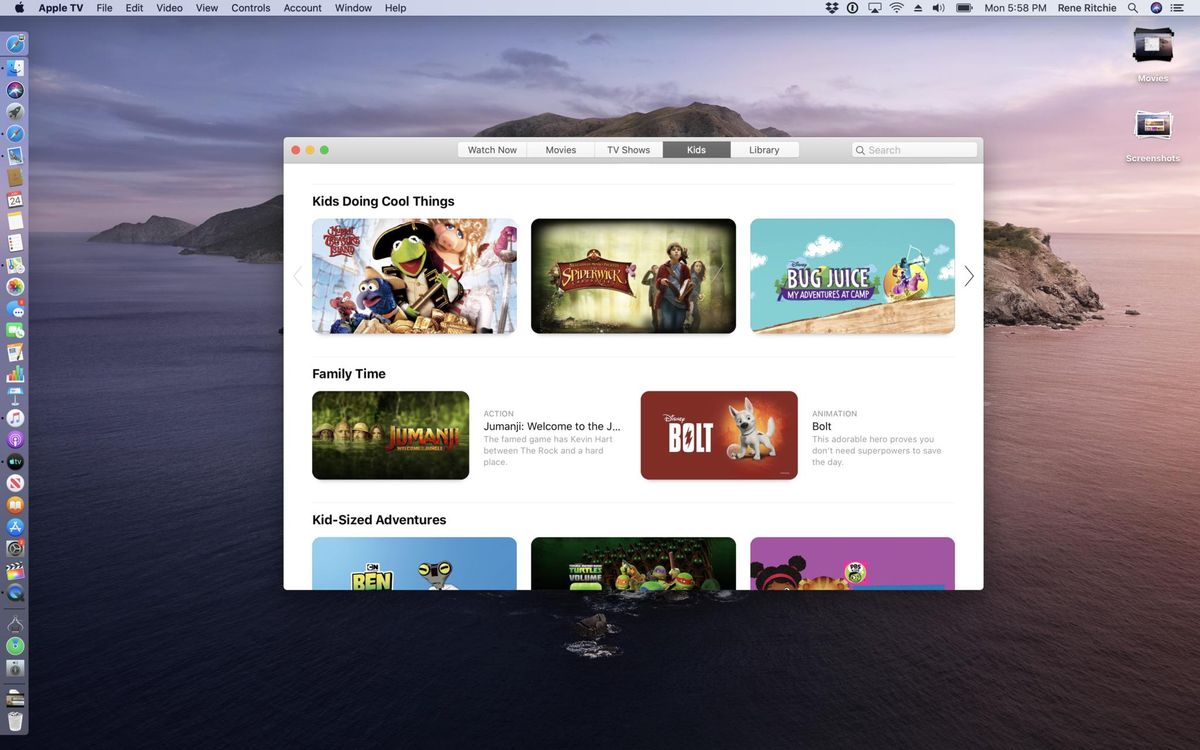
Task: Open Spotlight search from the menu bar
Action: (1133, 8)
